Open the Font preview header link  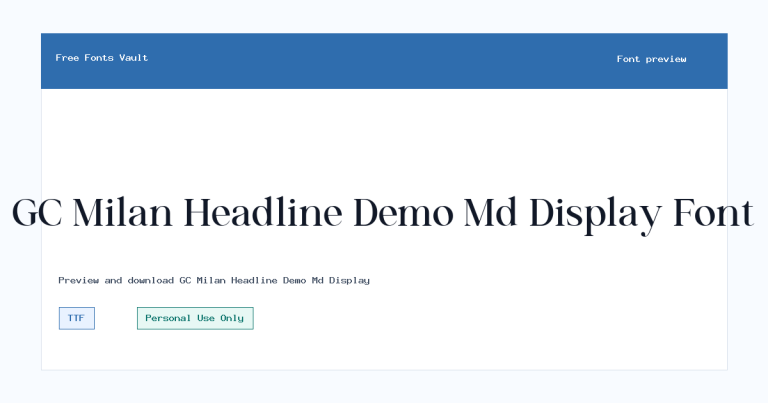point(651,59)
